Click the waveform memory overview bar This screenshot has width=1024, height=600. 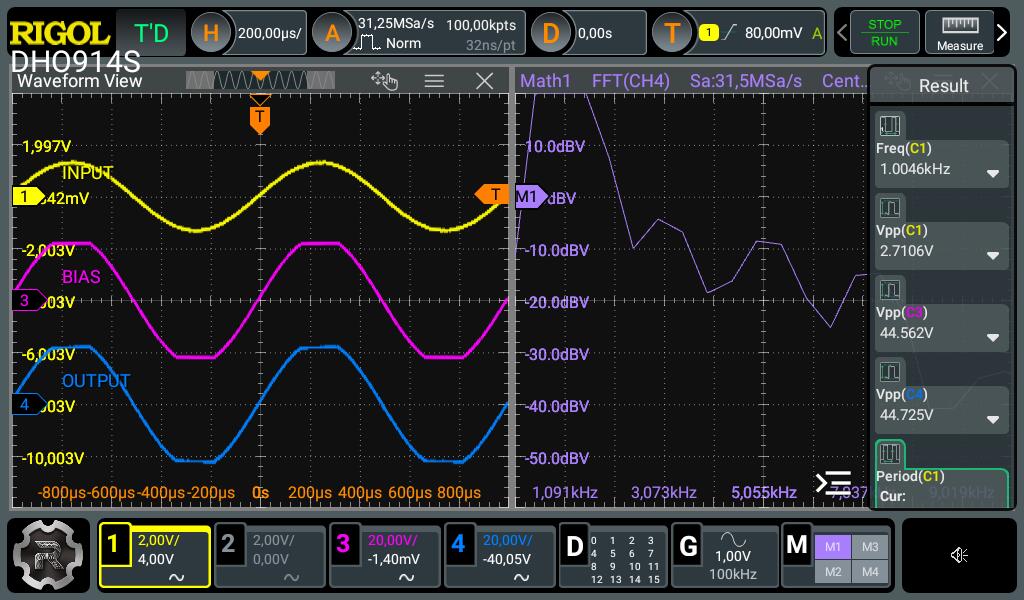tap(260, 80)
